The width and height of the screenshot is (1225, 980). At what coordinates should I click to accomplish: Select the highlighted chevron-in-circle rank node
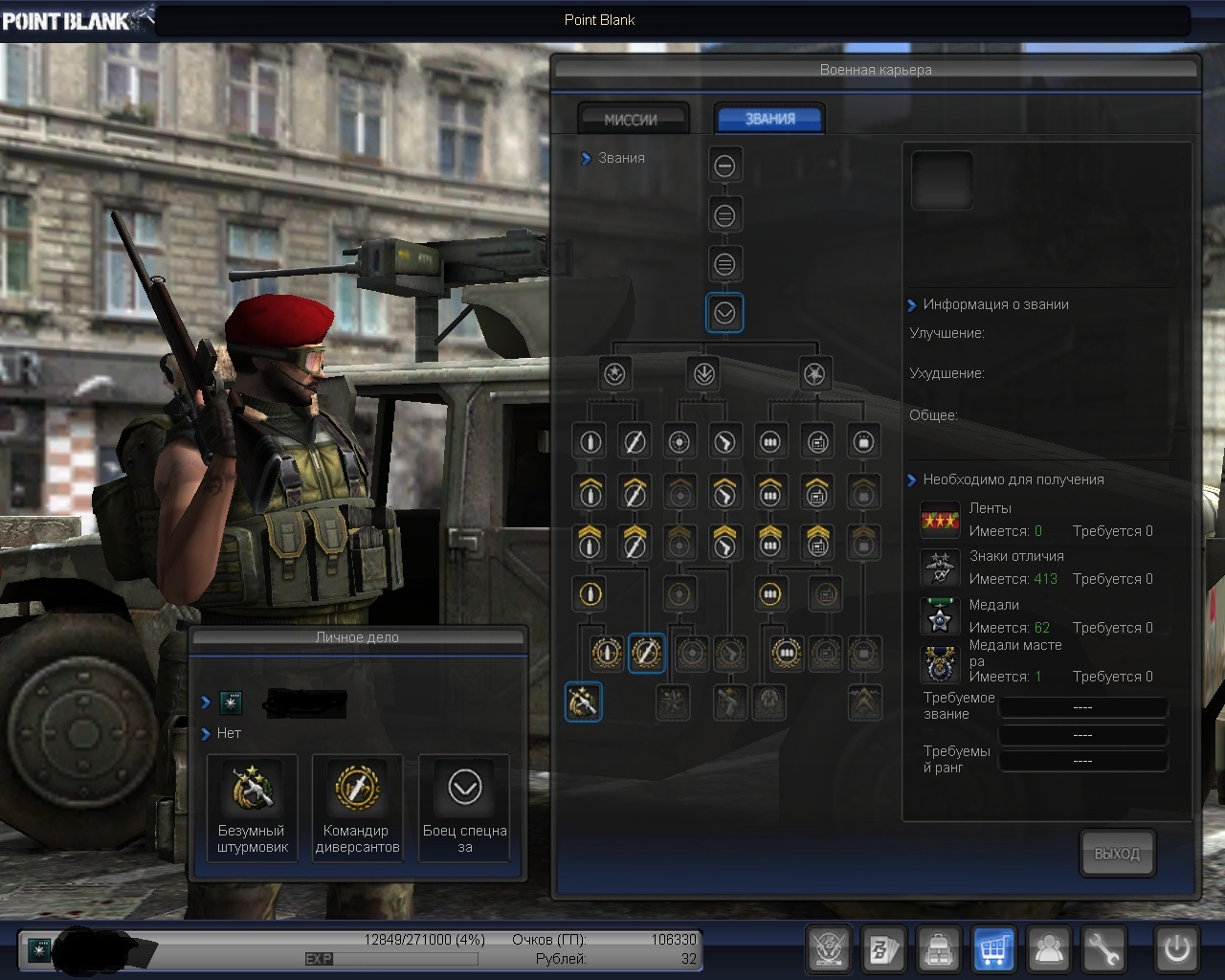[724, 313]
